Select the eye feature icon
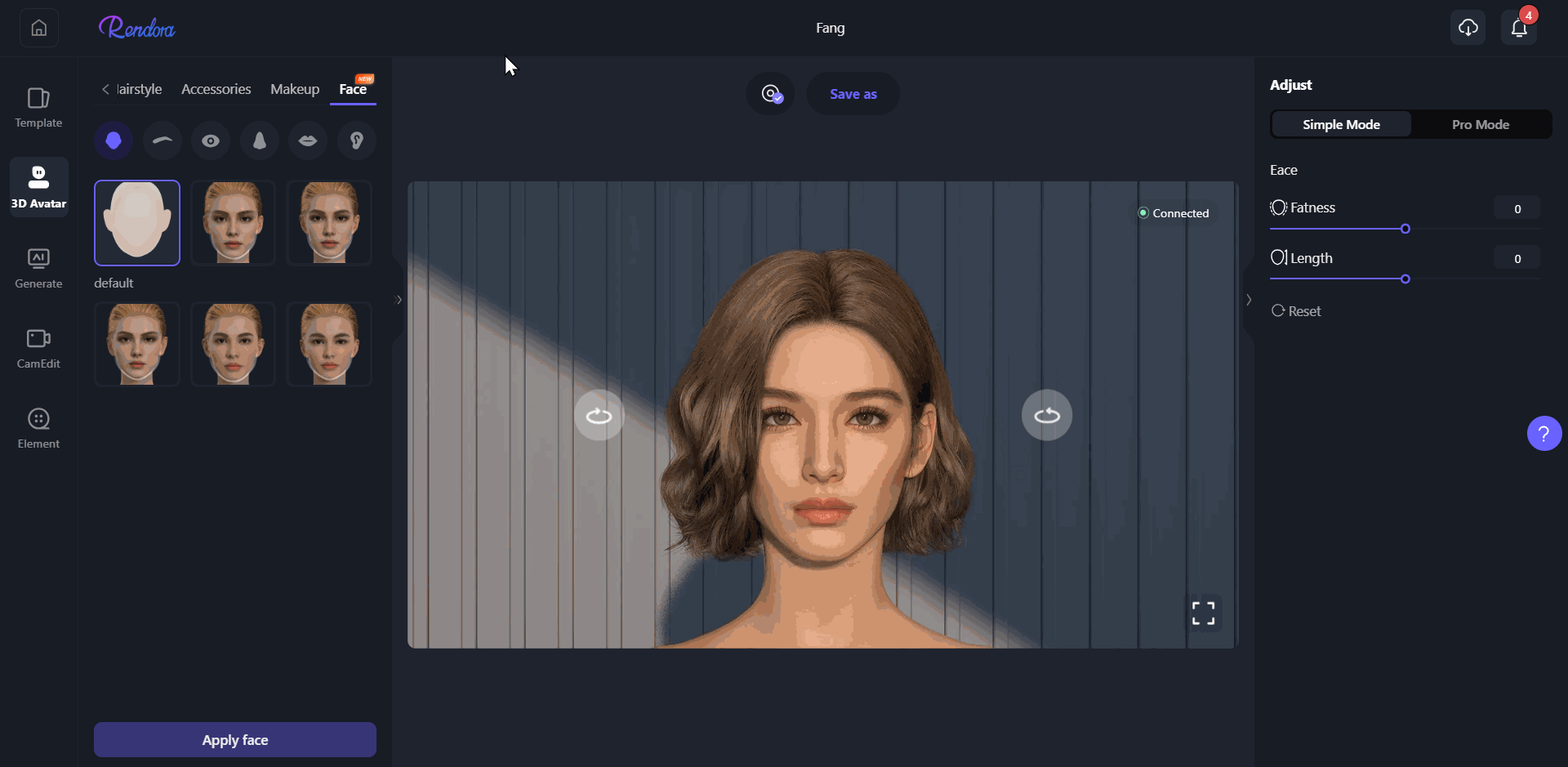The width and height of the screenshot is (1568, 767). (x=211, y=140)
